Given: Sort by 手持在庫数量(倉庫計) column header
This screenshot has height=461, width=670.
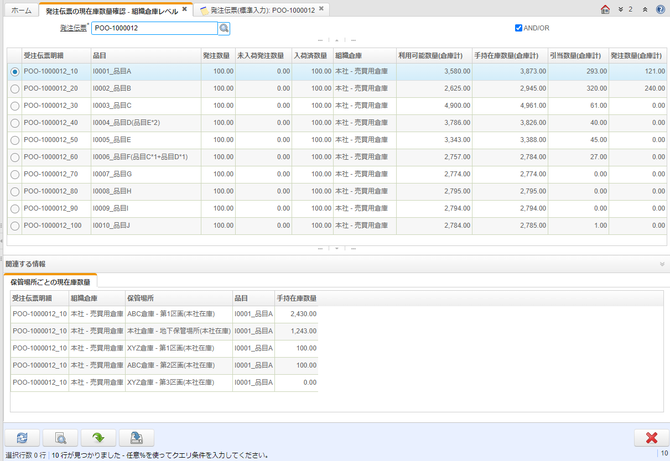Looking at the screenshot, I should 510,56.
